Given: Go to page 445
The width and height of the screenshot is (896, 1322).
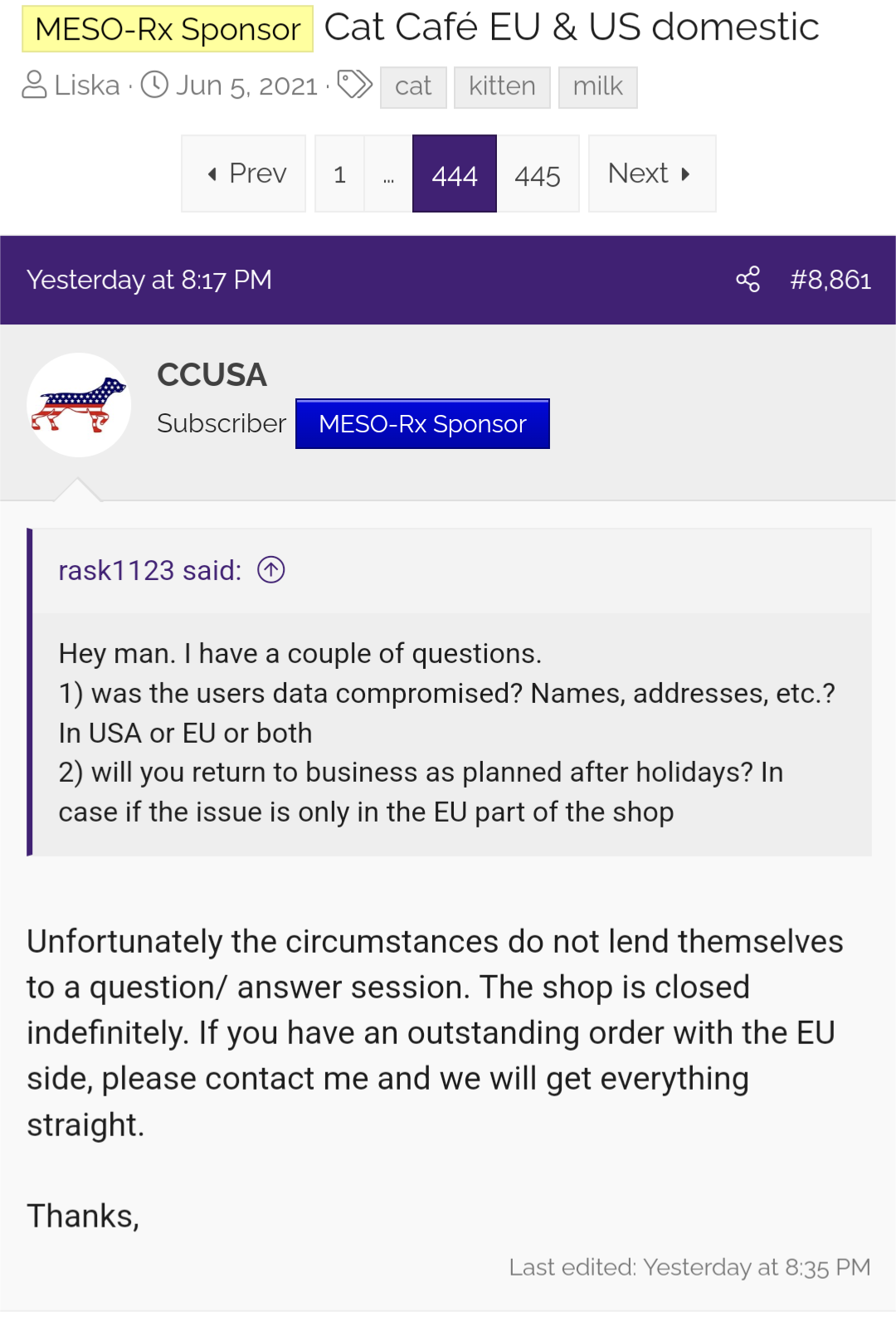Looking at the screenshot, I should pyautogui.click(x=538, y=173).
